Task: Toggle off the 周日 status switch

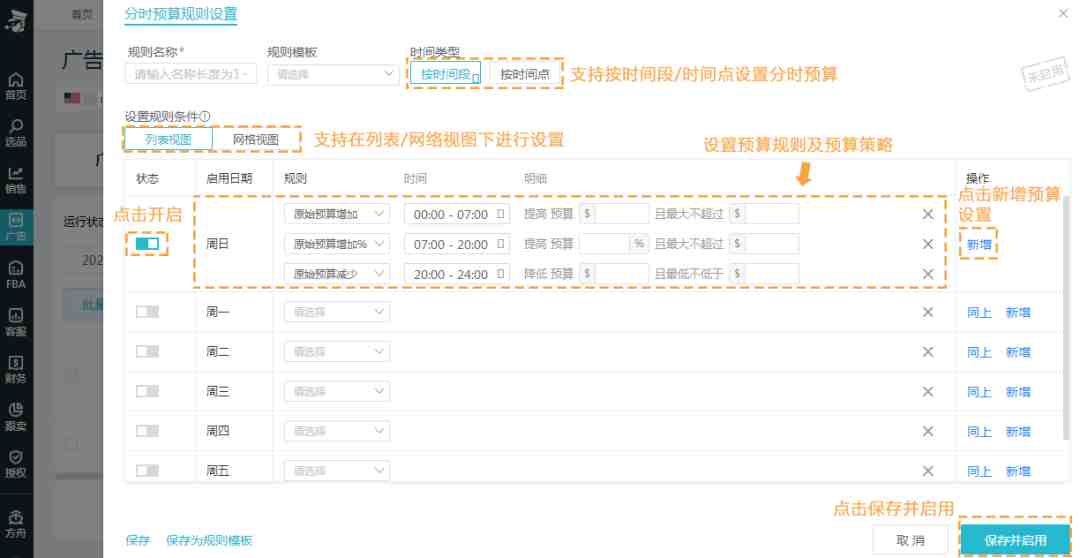Action: click(x=147, y=244)
